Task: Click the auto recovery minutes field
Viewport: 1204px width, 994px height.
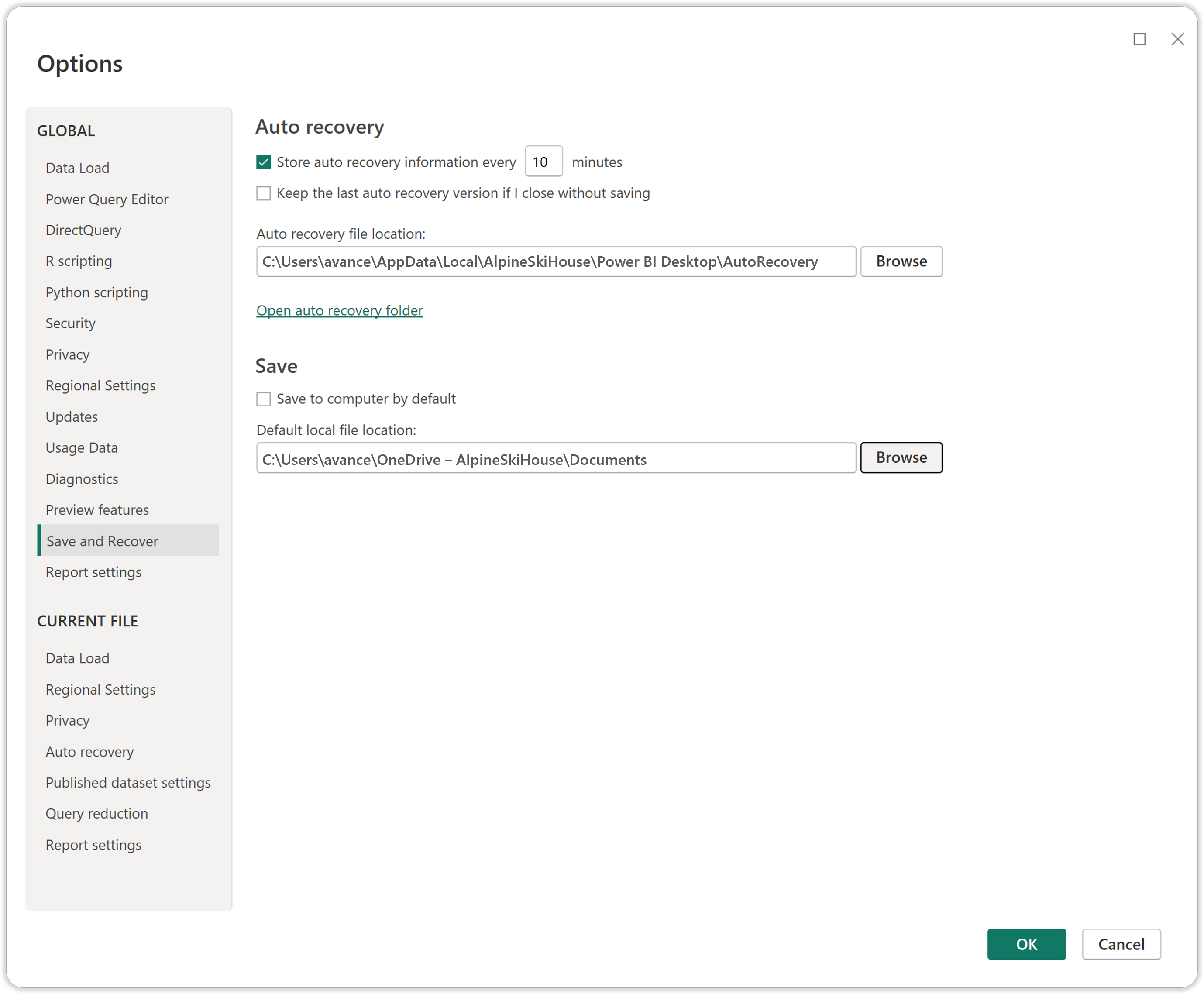Action: pos(543,162)
